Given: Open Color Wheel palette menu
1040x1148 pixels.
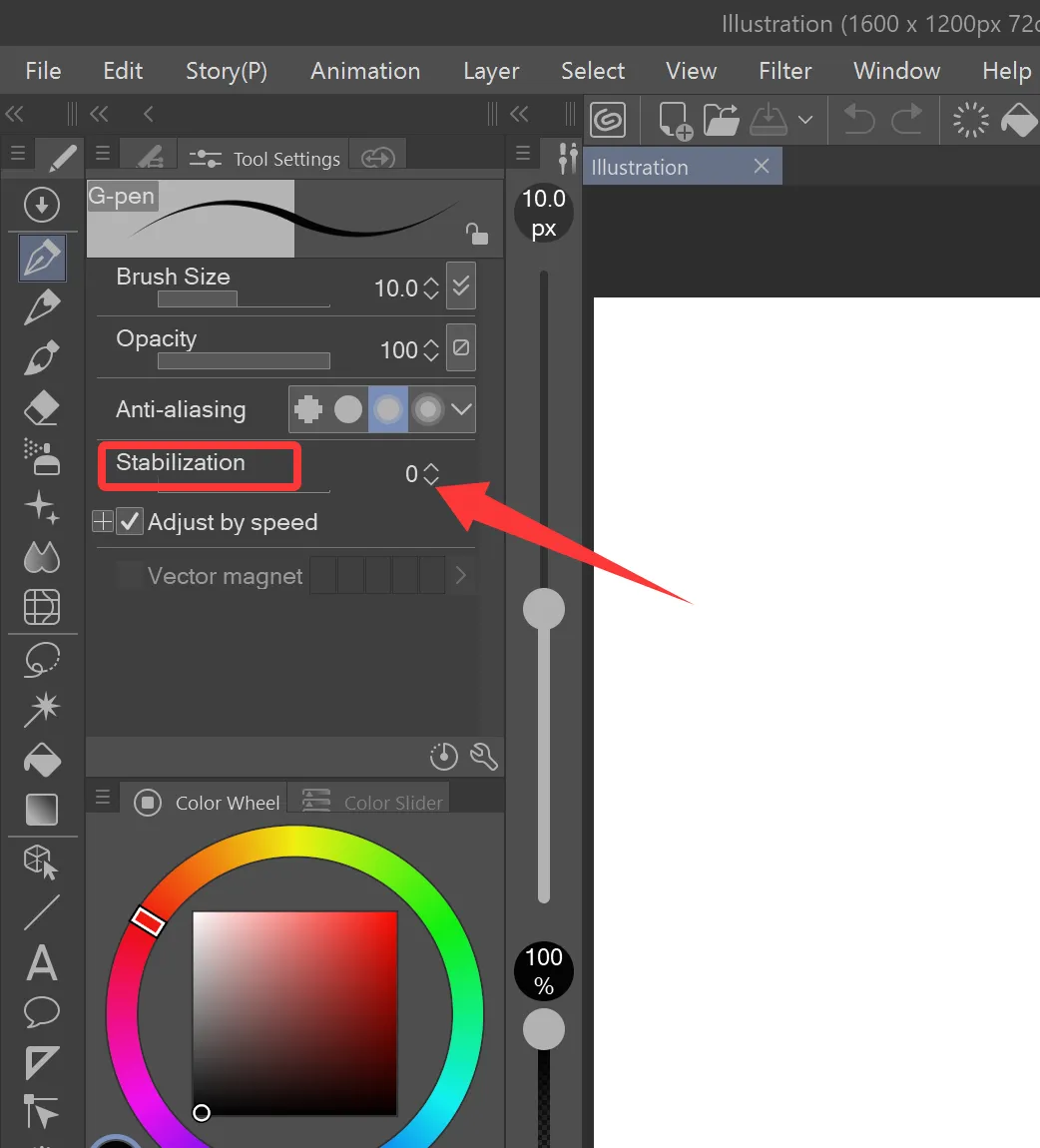Looking at the screenshot, I should (x=103, y=798).
